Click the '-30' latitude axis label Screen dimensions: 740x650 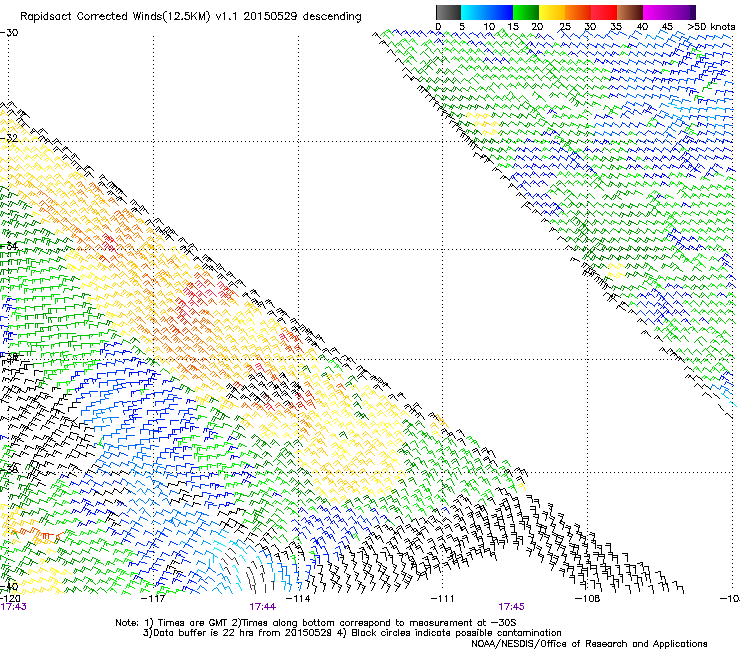[9, 33]
